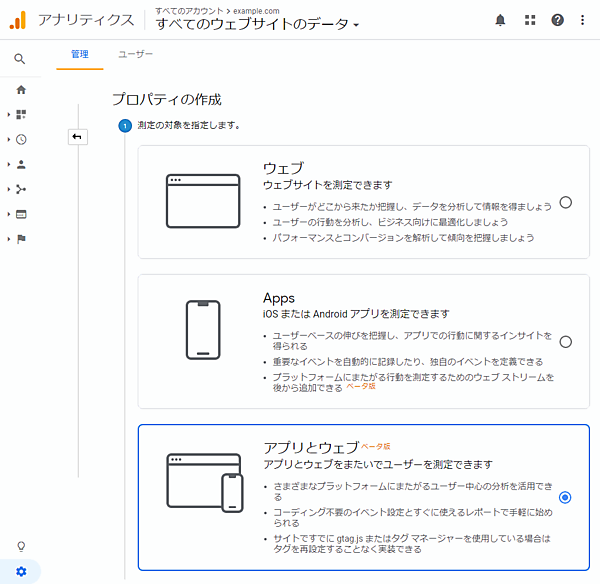This screenshot has width=600, height=584.
Task: Select the アプリとウェブ radio button
Action: (x=566, y=497)
